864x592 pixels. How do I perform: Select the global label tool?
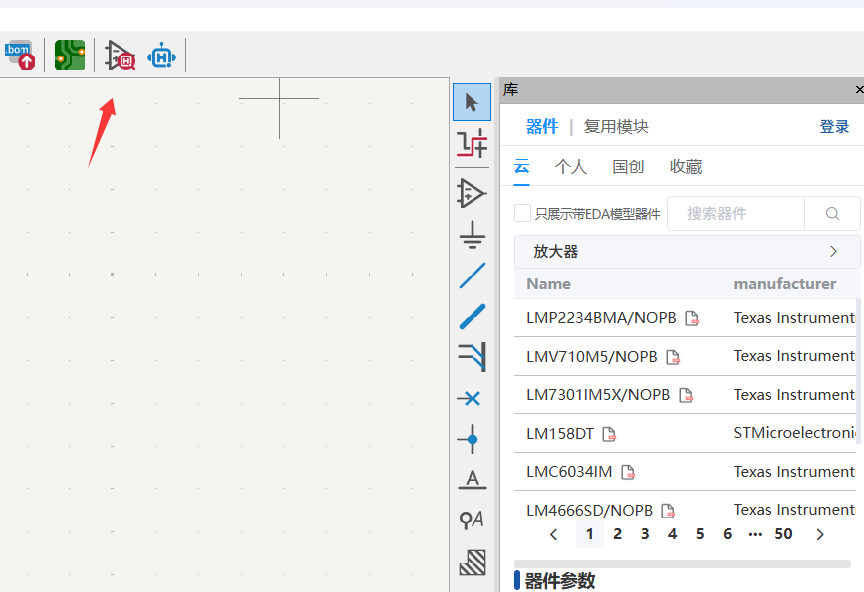pos(472,519)
